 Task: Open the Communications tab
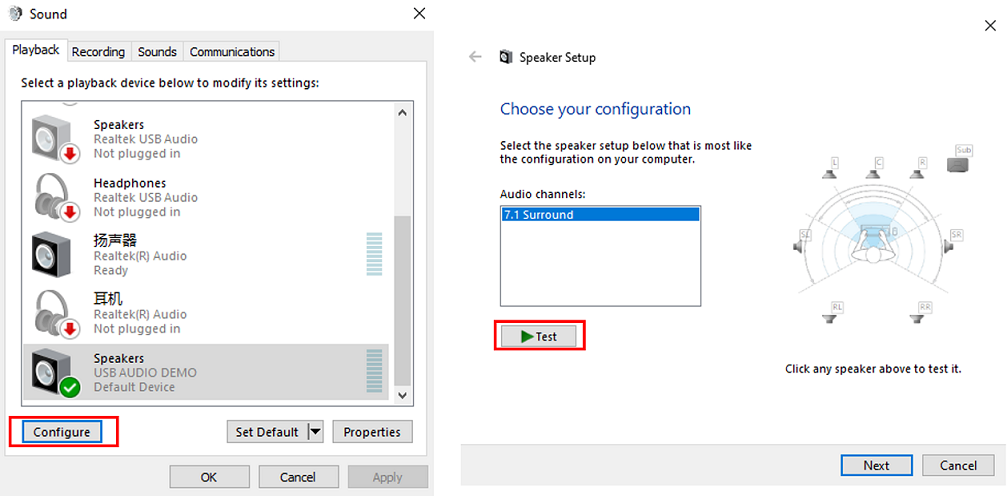(x=232, y=52)
